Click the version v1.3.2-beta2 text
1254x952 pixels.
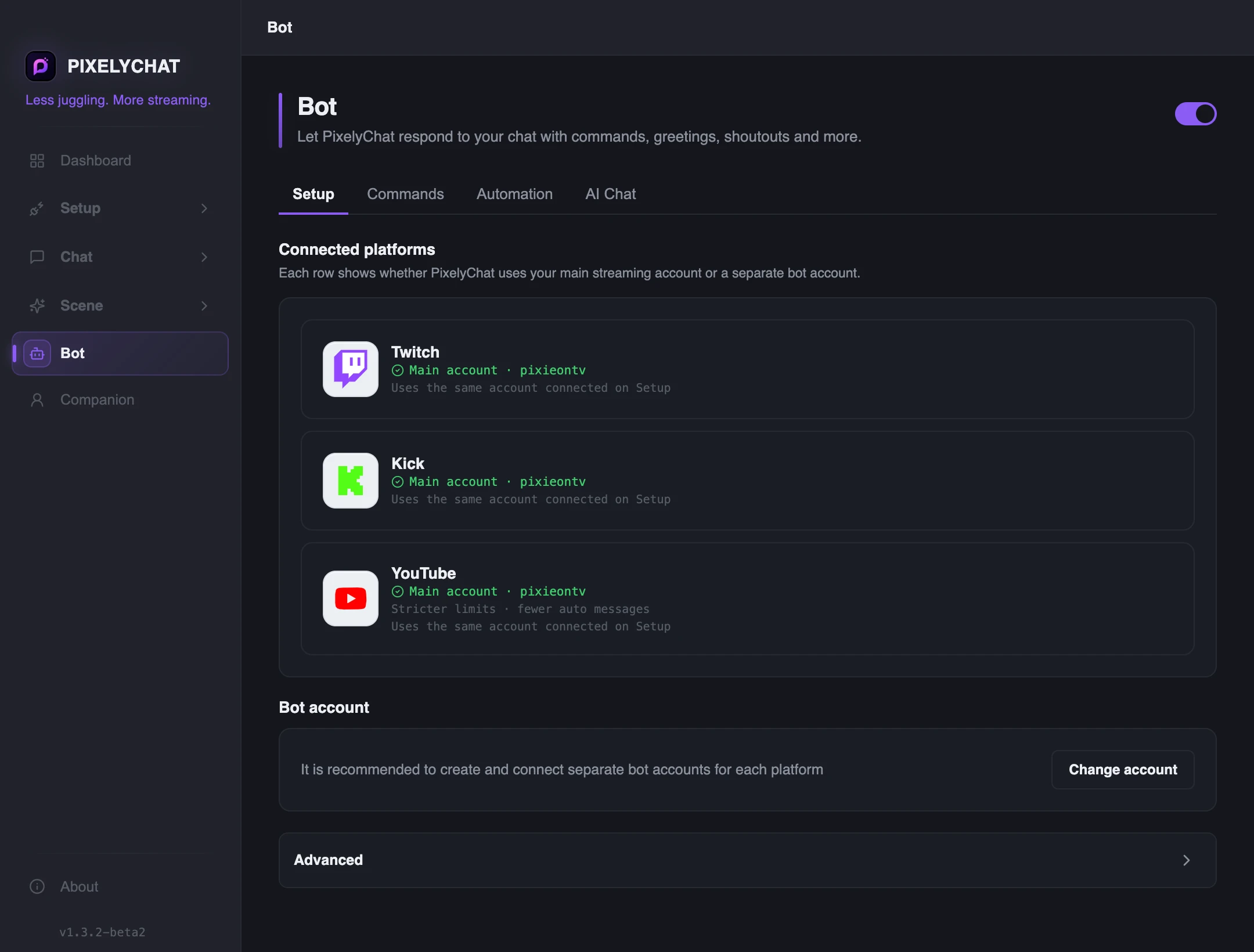[x=102, y=932]
